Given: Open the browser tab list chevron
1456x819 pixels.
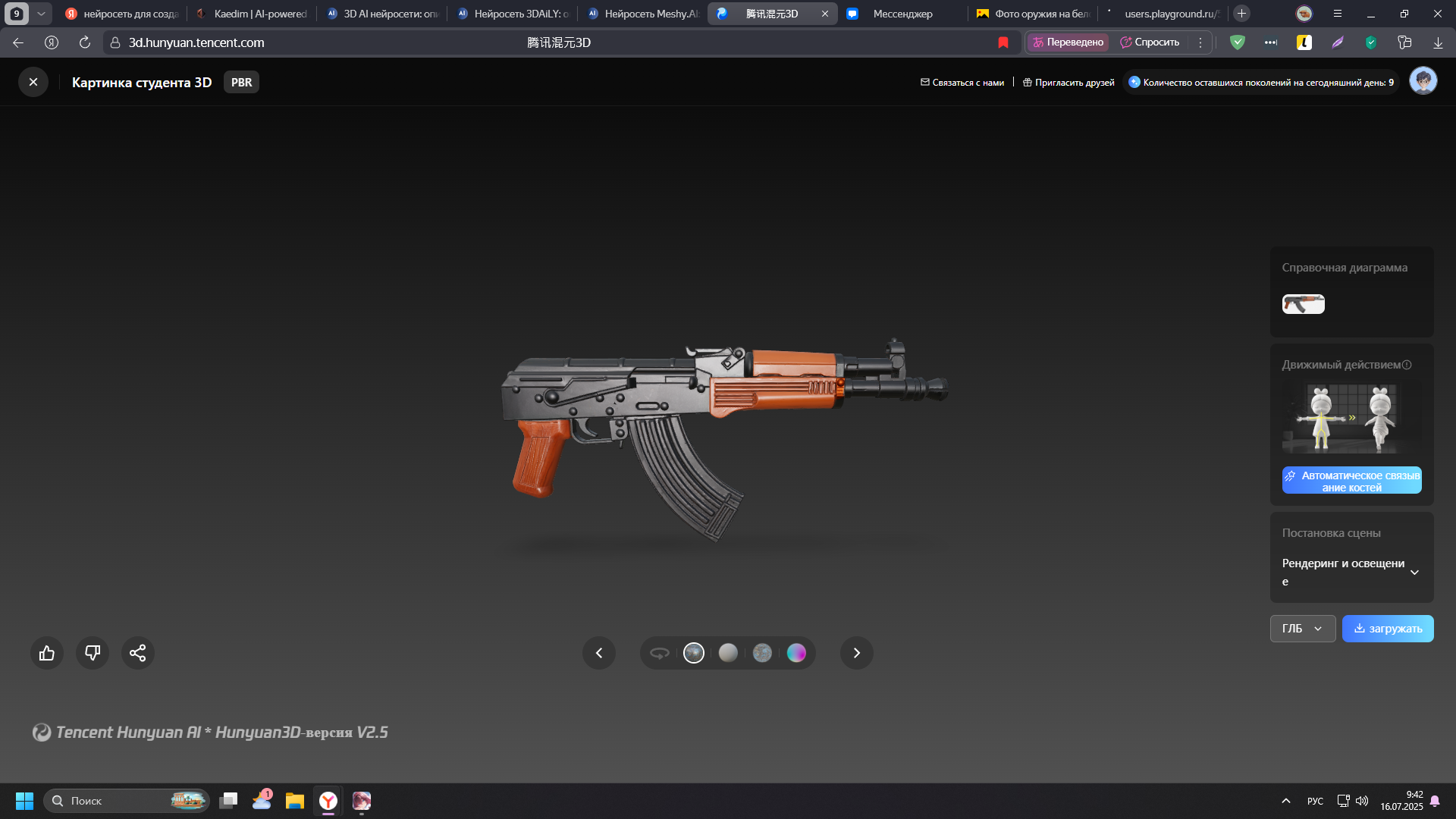Looking at the screenshot, I should point(42,14).
